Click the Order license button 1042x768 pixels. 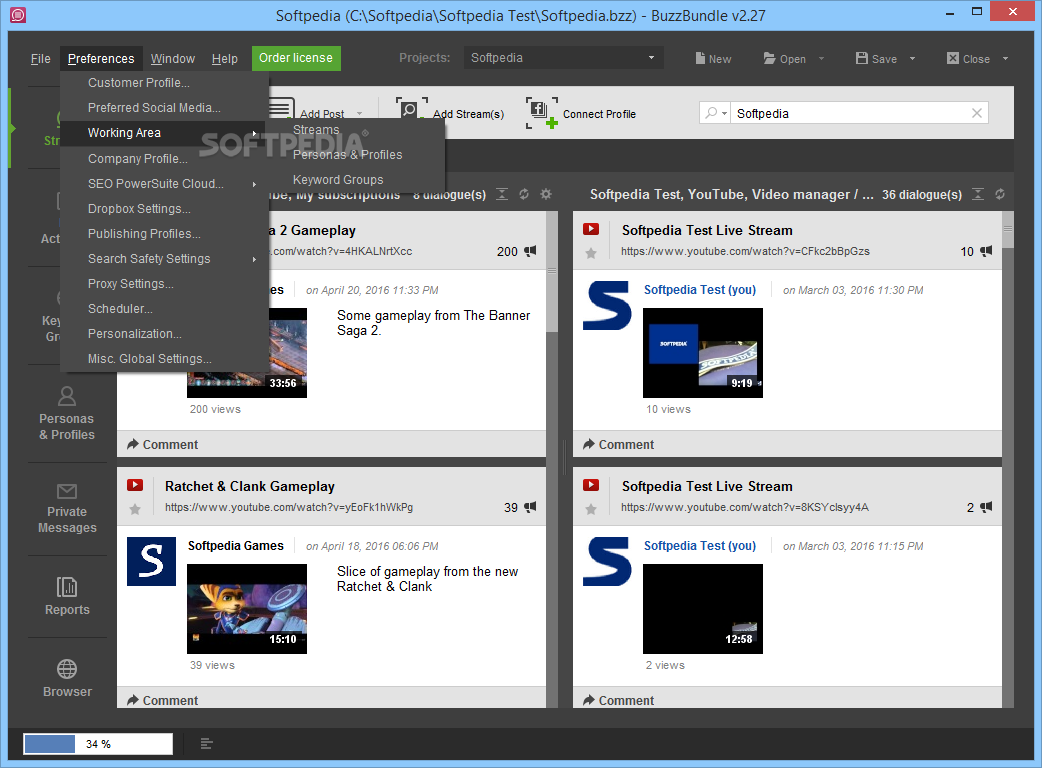(296, 58)
